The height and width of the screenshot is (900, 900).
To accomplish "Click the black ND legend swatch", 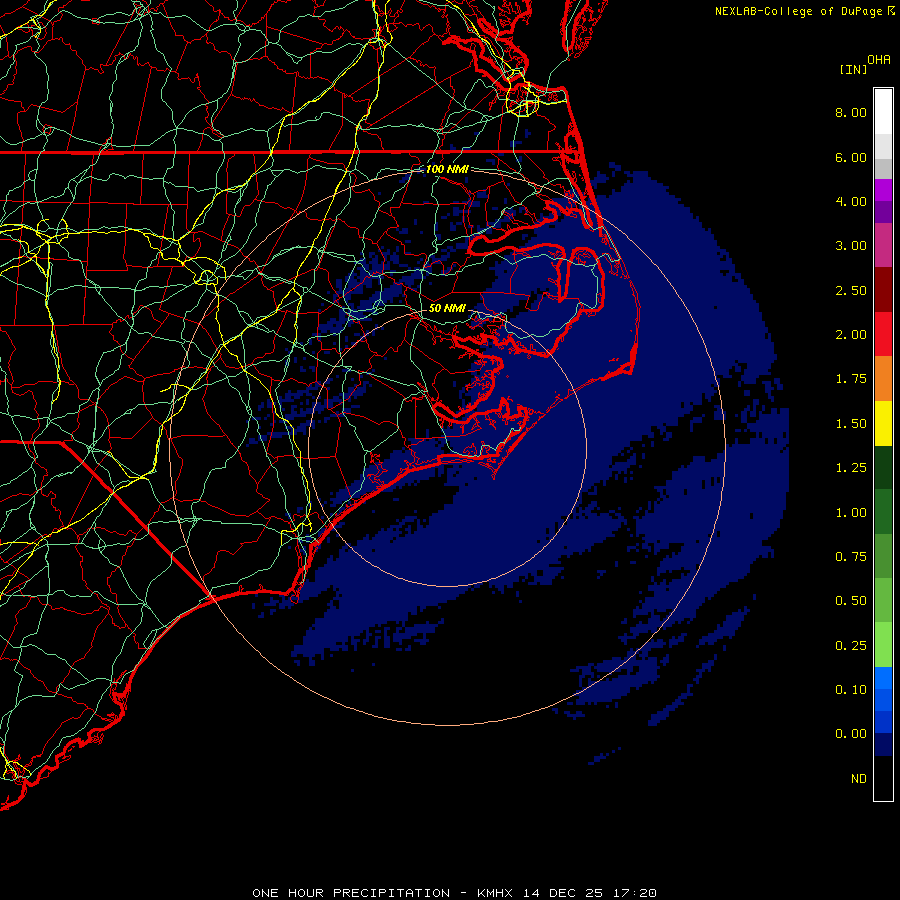I will [883, 778].
